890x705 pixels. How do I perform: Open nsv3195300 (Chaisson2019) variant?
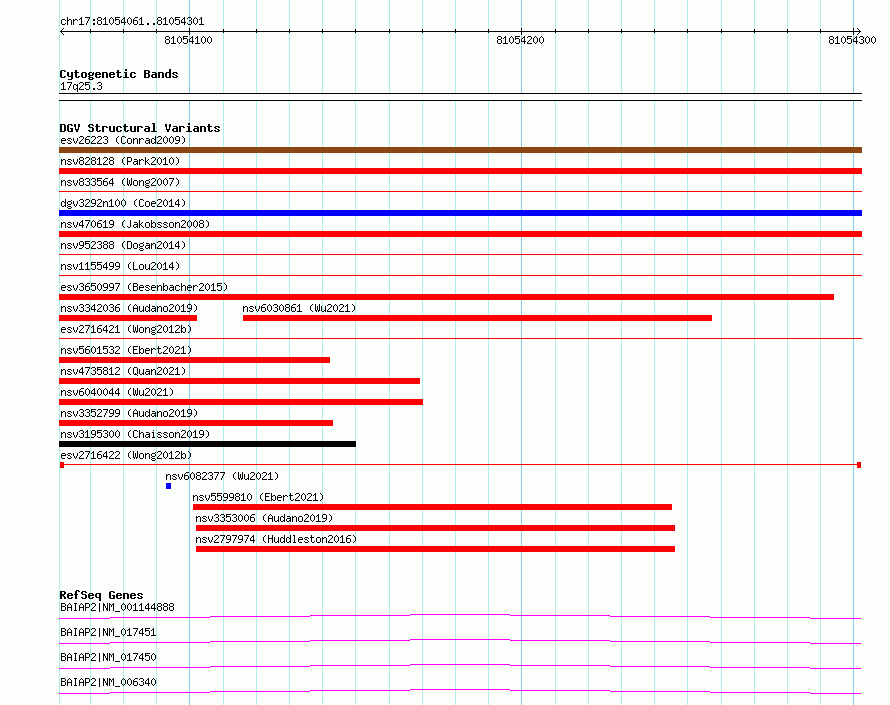click(135, 434)
